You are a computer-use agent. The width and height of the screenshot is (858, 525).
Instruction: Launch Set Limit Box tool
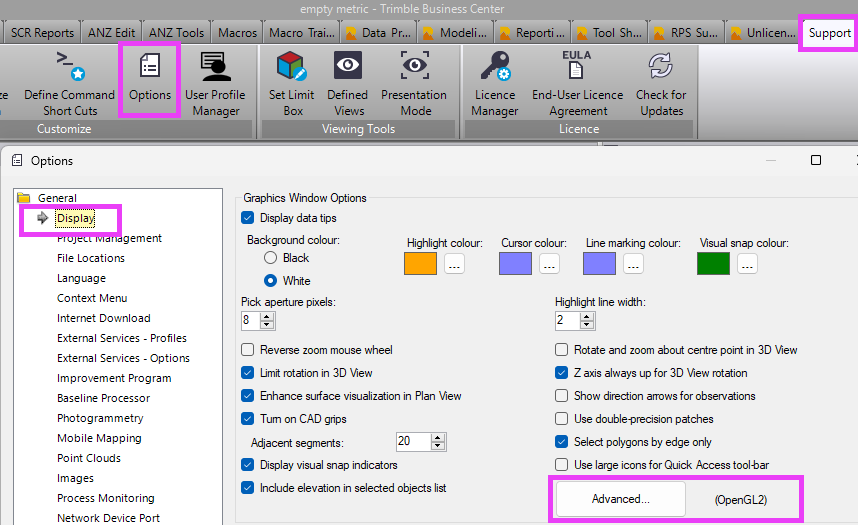pos(291,84)
